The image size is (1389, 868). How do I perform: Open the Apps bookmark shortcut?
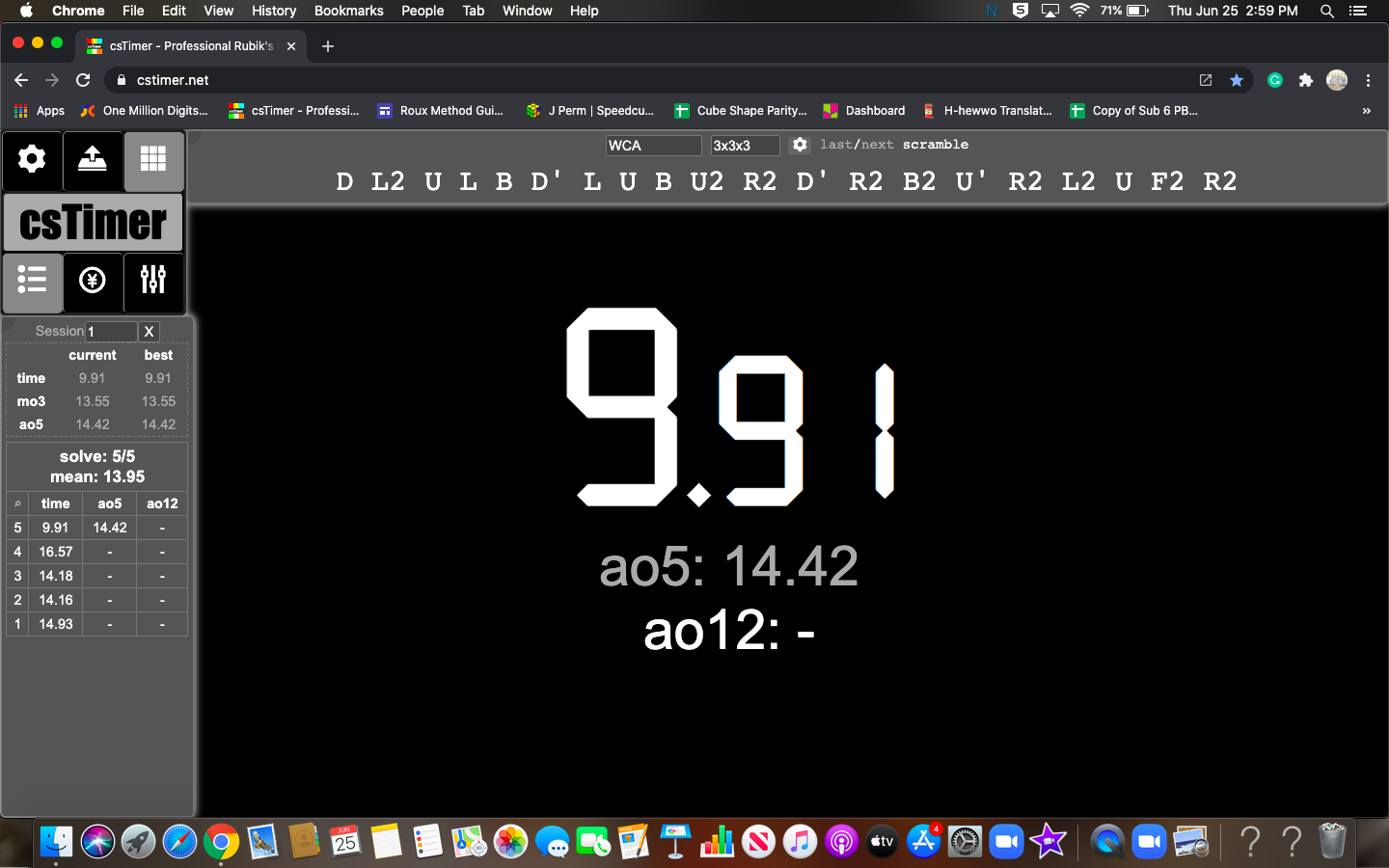40,111
